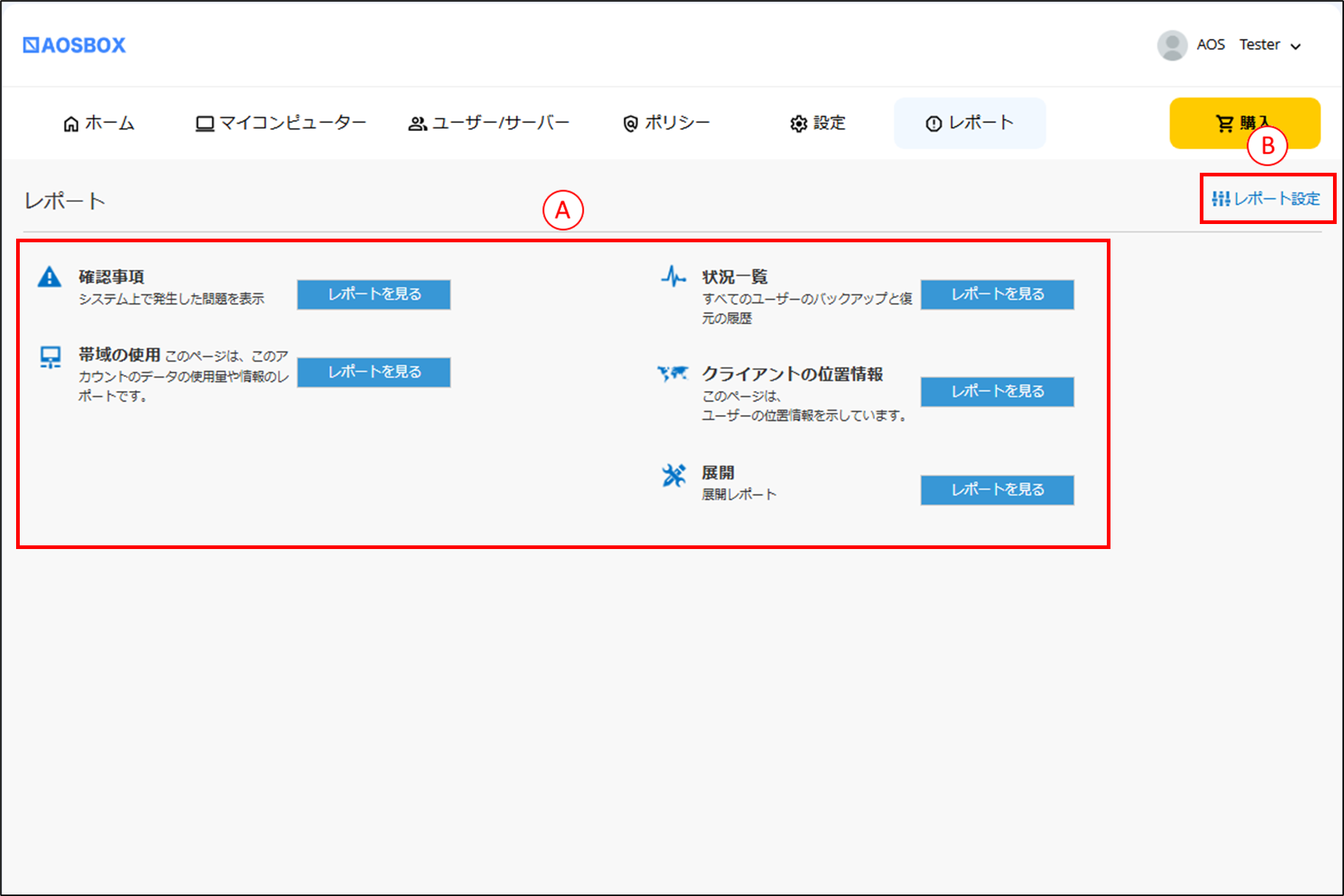View report for 状況一覧

pyautogui.click(x=998, y=294)
